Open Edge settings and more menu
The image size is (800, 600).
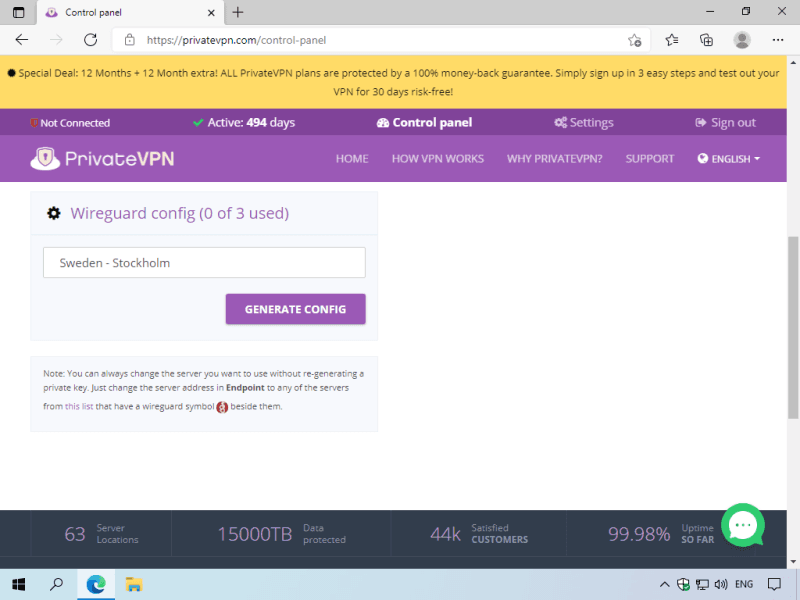[x=778, y=40]
